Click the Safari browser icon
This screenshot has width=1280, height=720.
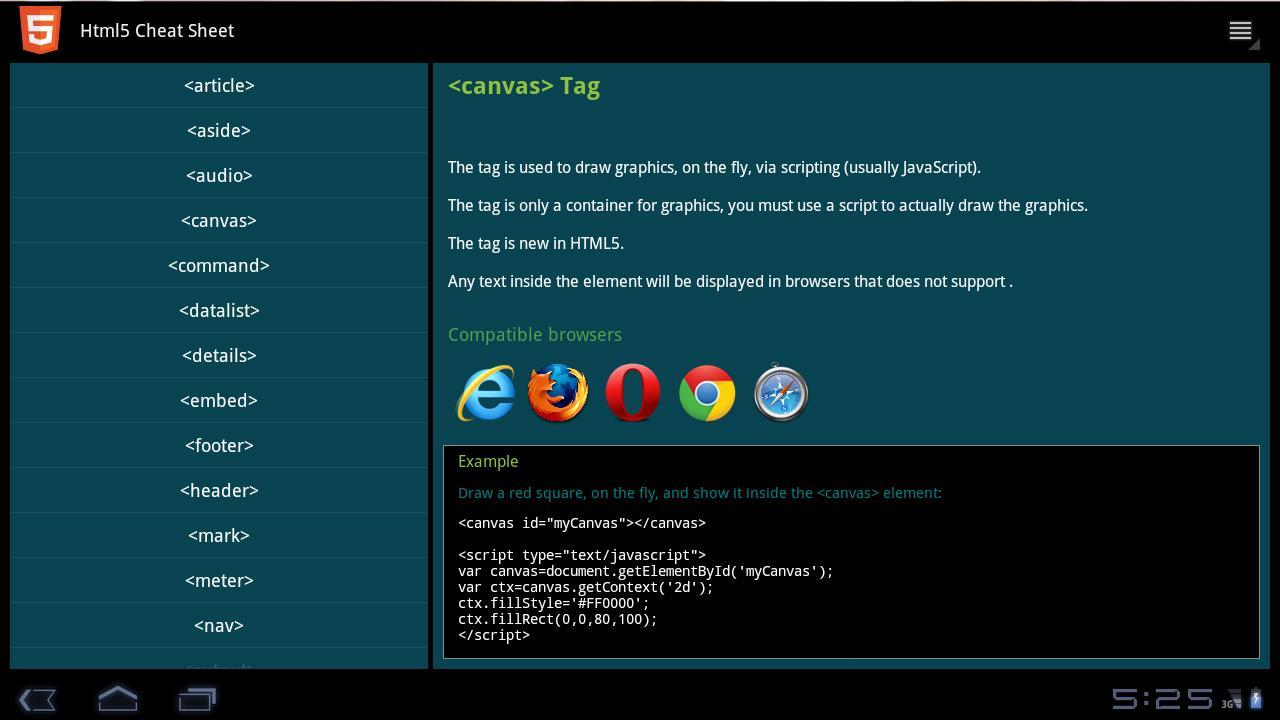pyautogui.click(x=780, y=393)
